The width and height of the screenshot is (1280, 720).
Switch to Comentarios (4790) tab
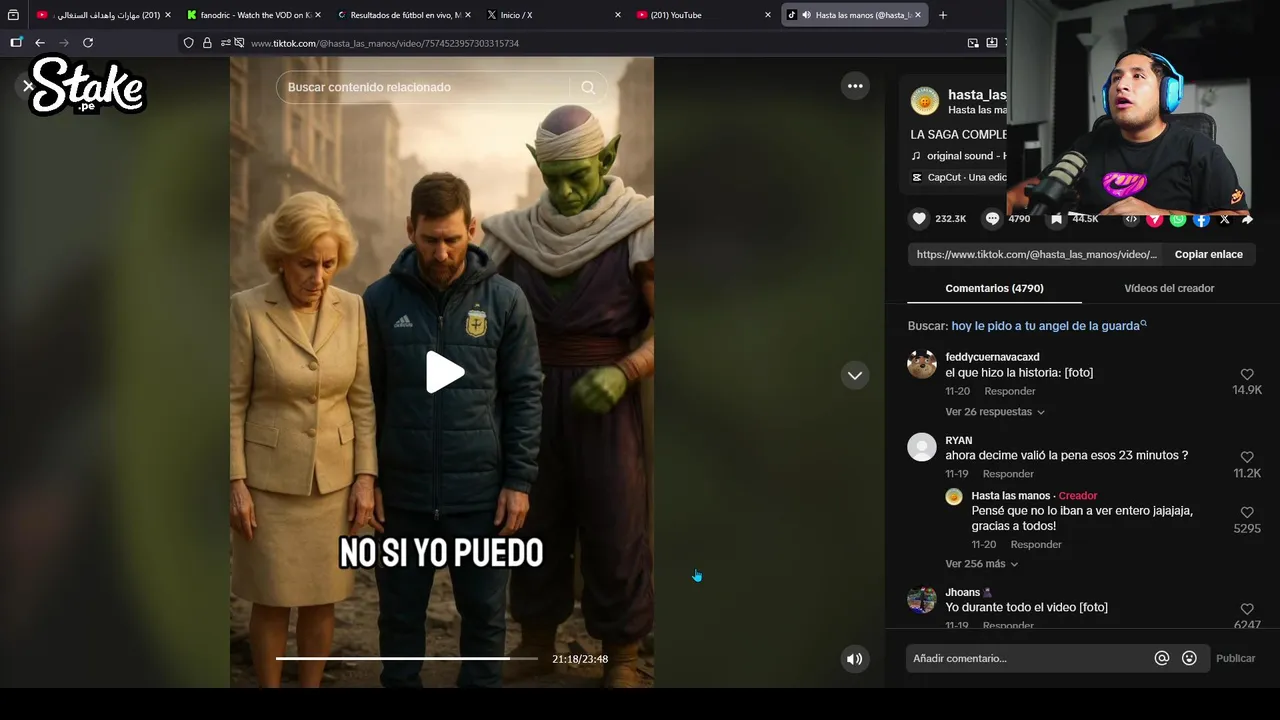tap(994, 288)
